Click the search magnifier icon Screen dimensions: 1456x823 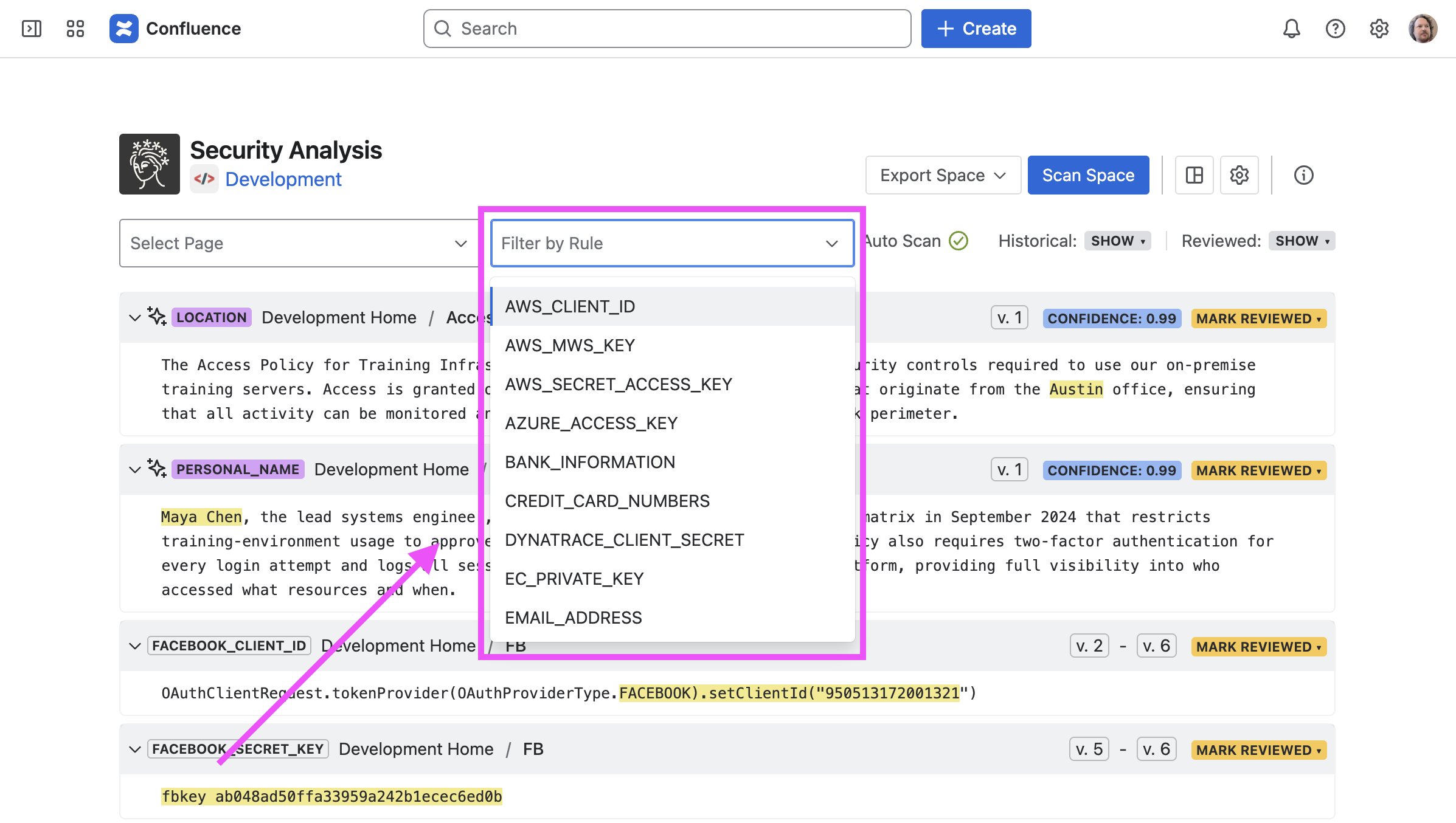(443, 29)
